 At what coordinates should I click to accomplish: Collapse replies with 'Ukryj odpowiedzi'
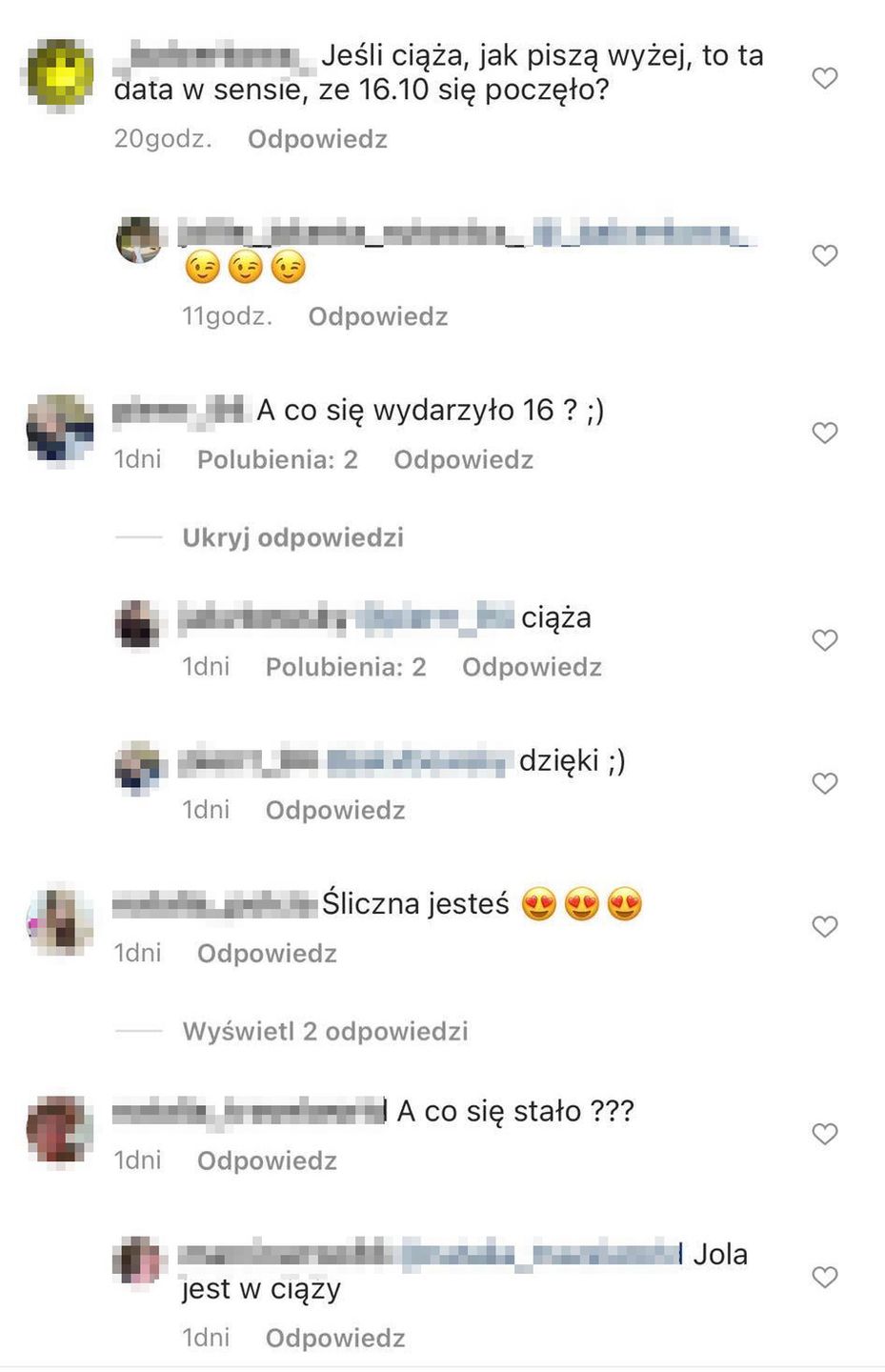click(292, 537)
